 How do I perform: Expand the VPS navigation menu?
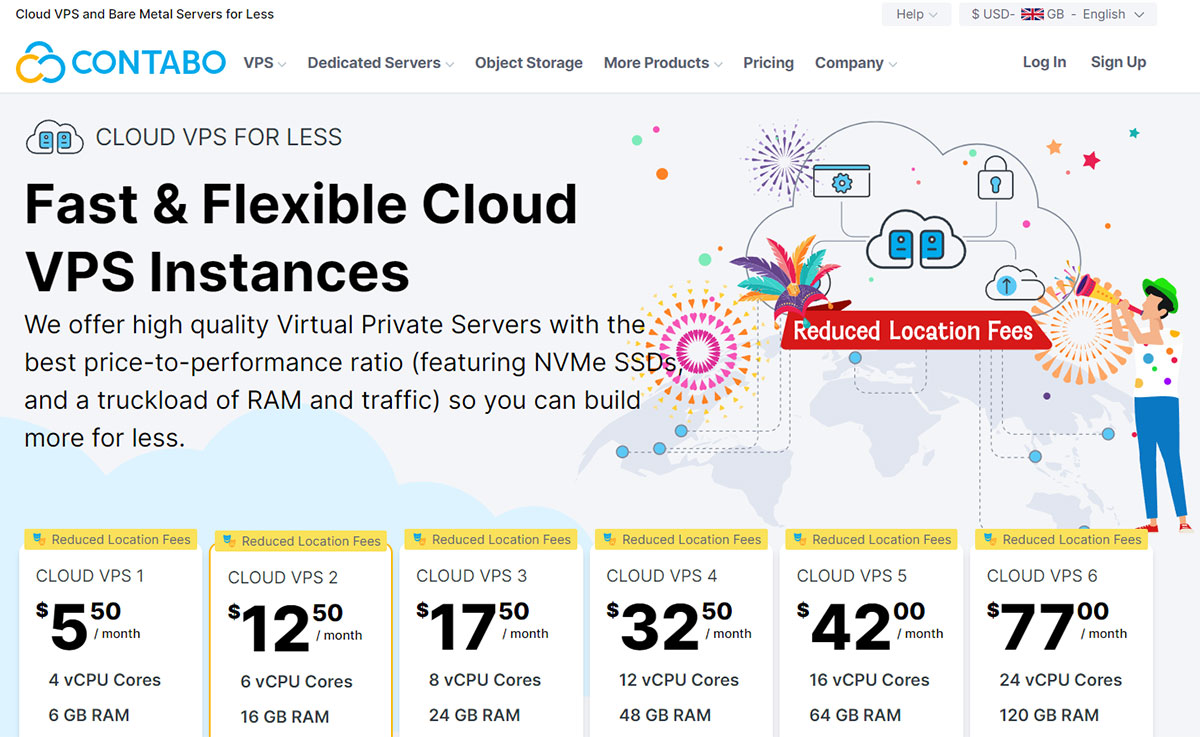265,62
